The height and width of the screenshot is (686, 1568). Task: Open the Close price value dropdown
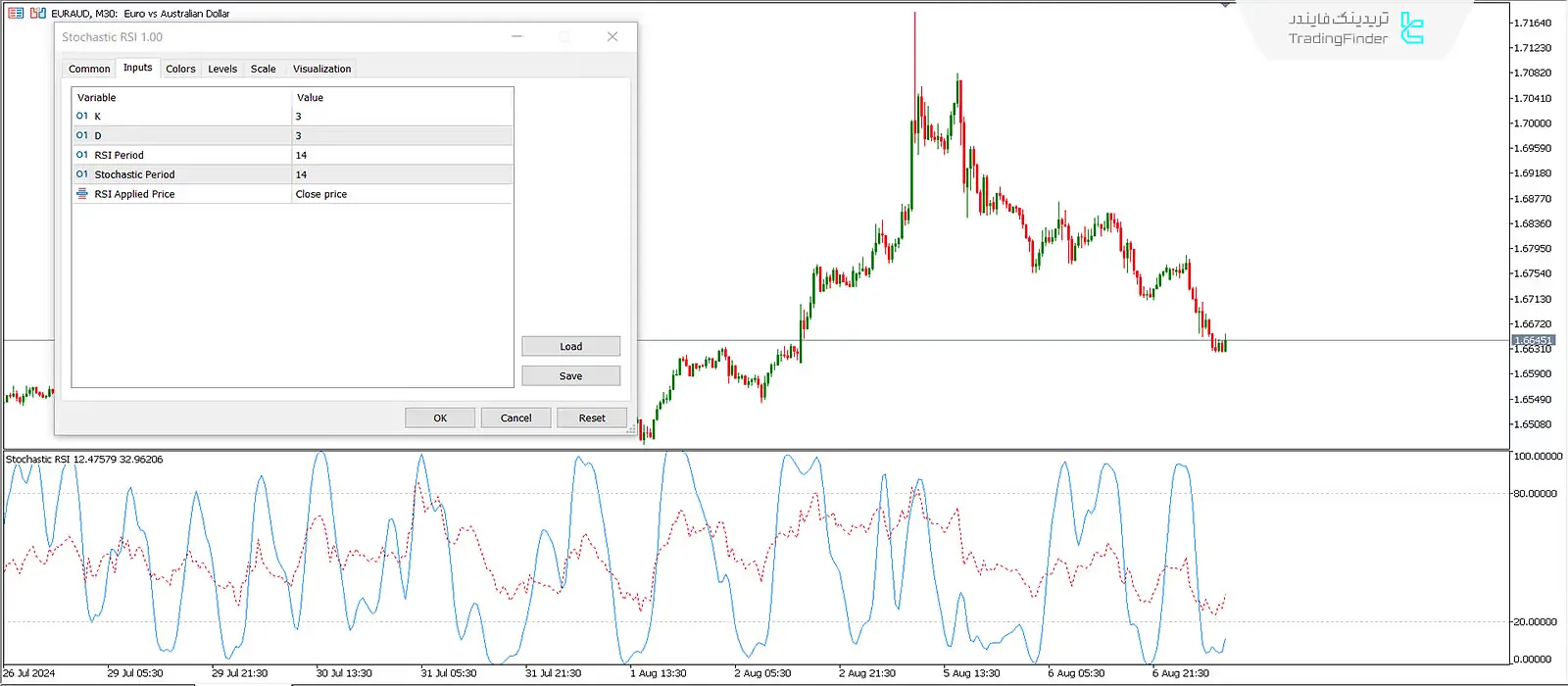[x=402, y=194]
